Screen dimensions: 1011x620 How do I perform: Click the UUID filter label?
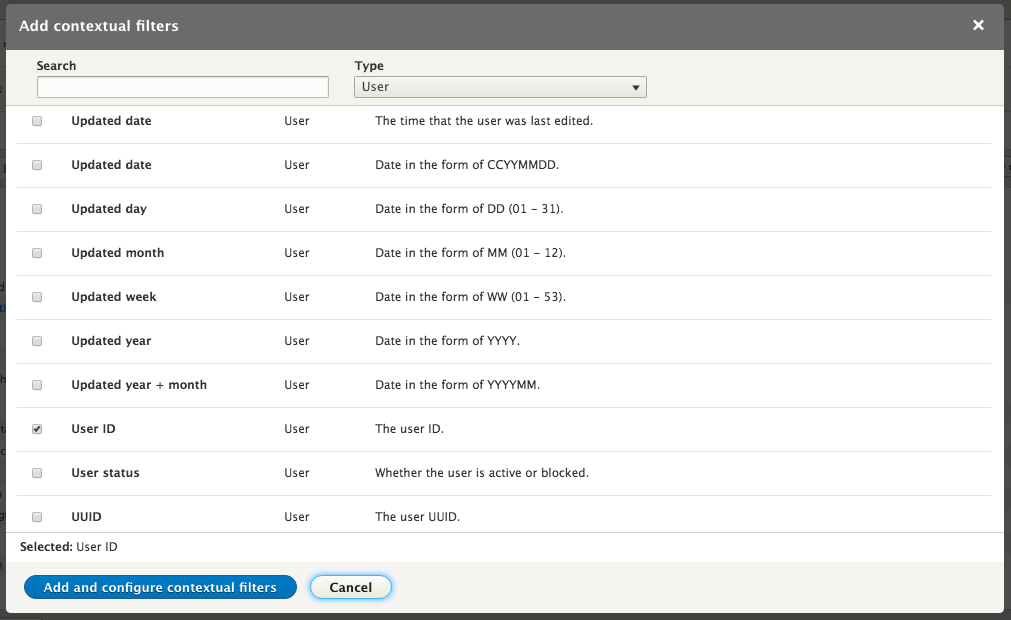point(87,517)
